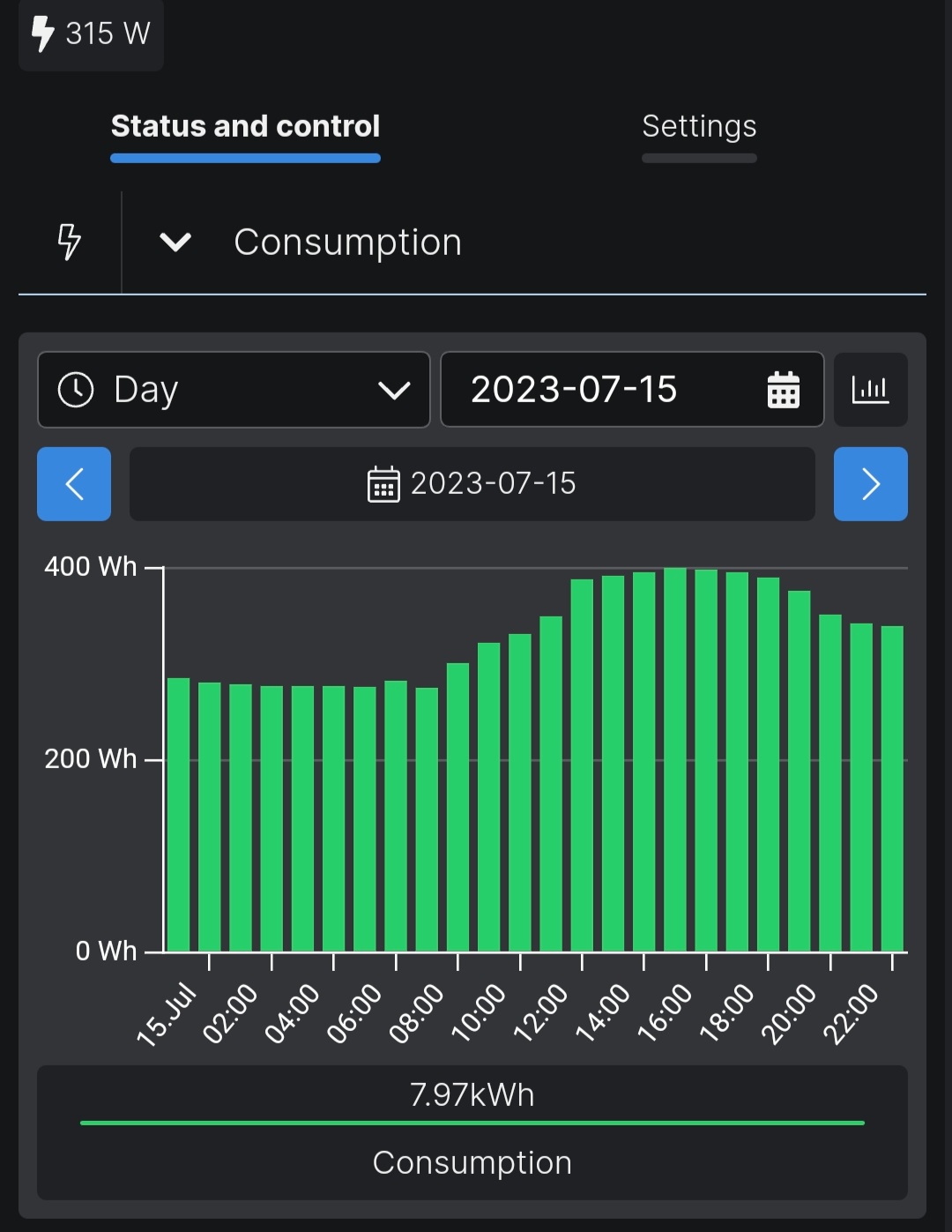952x1232 pixels.
Task: Click the bar chart view icon button
Action: [870, 390]
